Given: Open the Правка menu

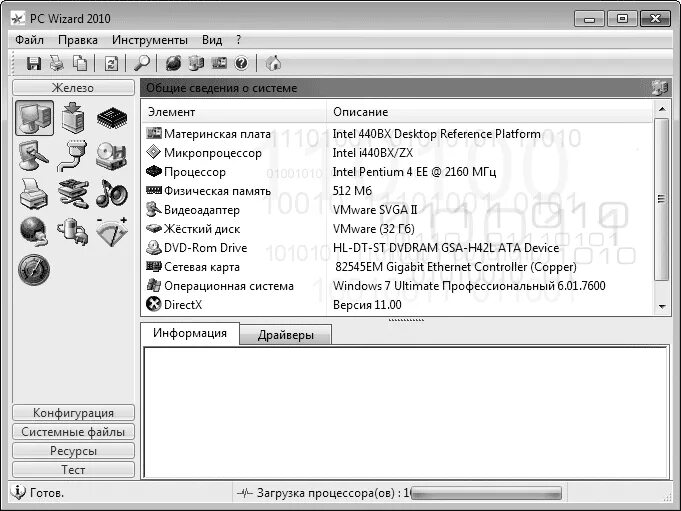Looking at the screenshot, I should (x=78, y=40).
